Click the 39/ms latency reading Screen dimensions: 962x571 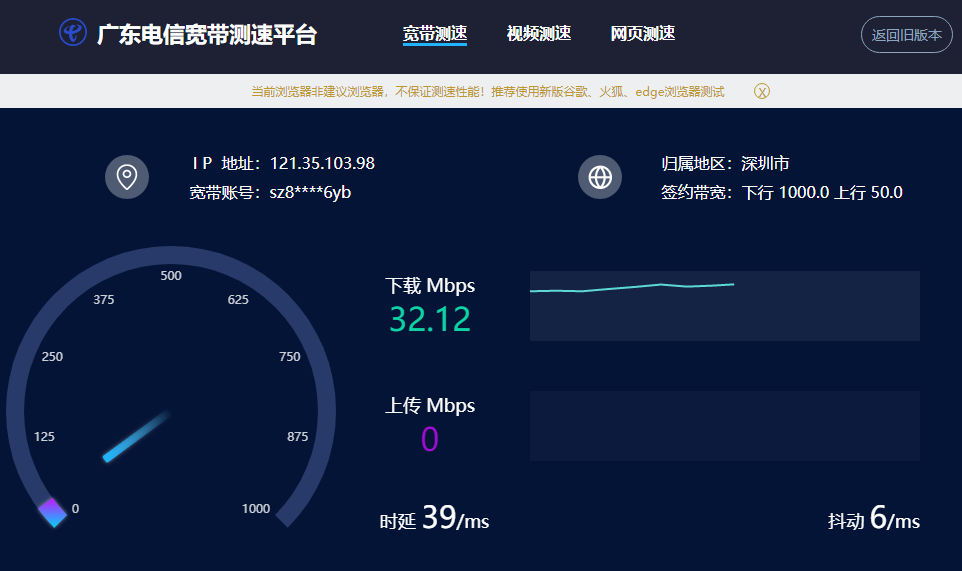click(455, 518)
